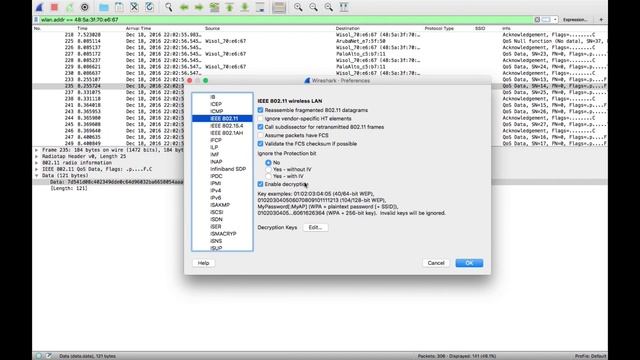Zoom in the packet text

(298, 7)
